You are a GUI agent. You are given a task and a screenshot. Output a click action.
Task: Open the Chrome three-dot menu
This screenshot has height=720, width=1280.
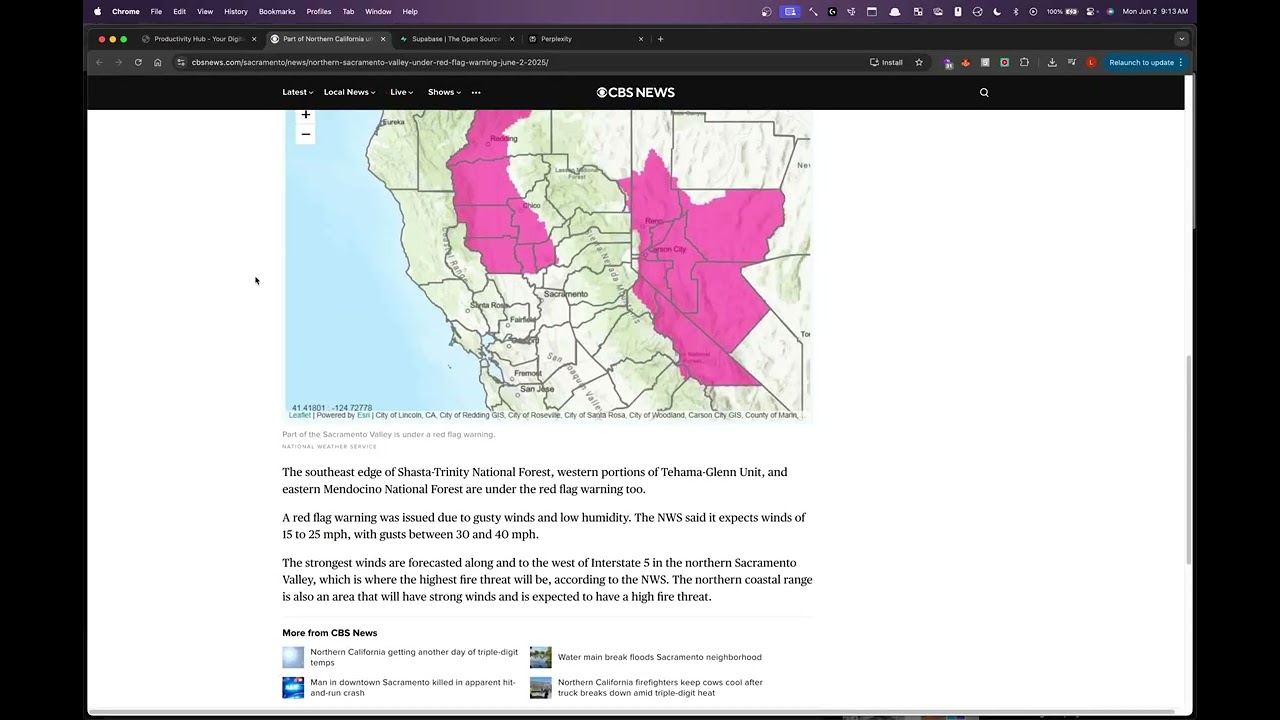pyautogui.click(x=1181, y=62)
